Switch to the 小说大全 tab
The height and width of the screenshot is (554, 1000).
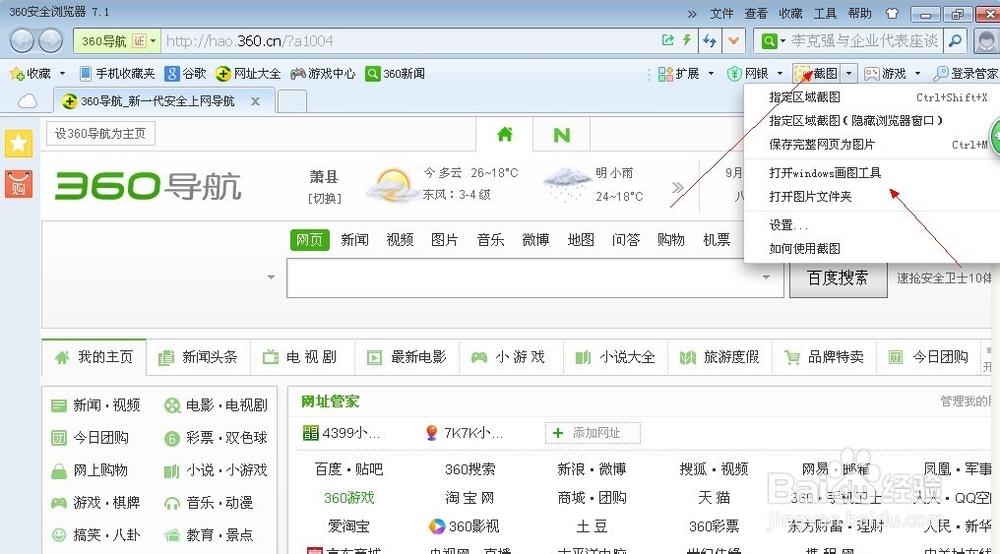[x=615, y=357]
